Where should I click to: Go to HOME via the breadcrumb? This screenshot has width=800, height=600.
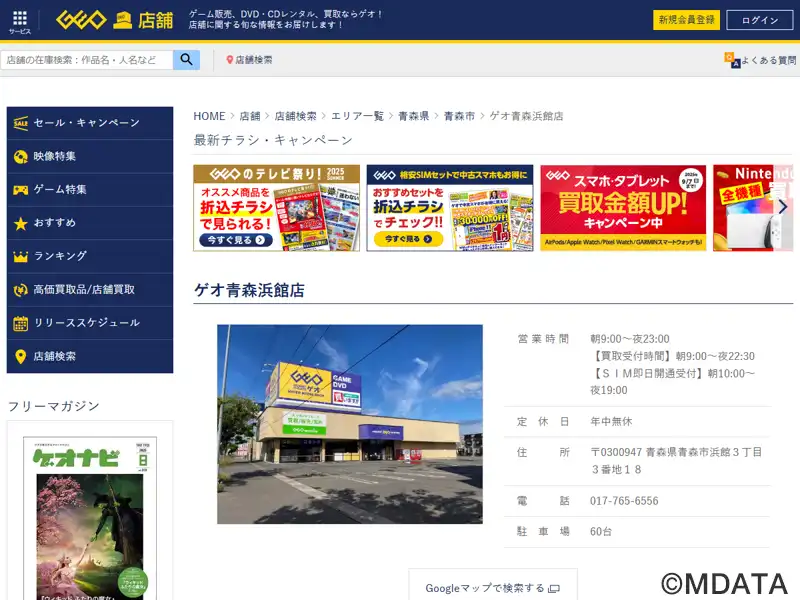pos(209,116)
